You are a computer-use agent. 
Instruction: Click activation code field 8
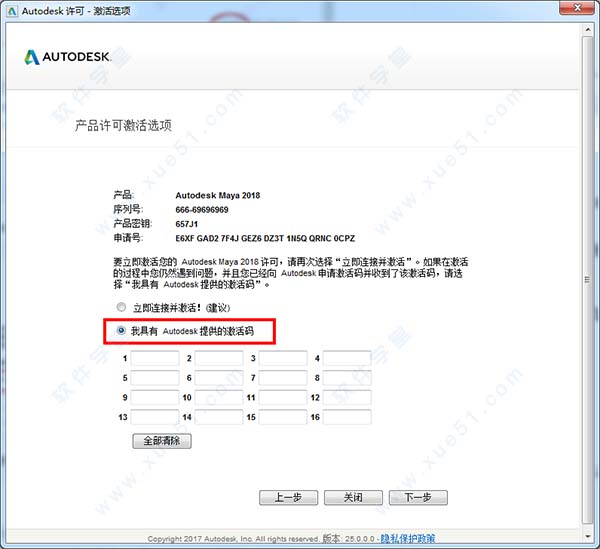click(347, 378)
